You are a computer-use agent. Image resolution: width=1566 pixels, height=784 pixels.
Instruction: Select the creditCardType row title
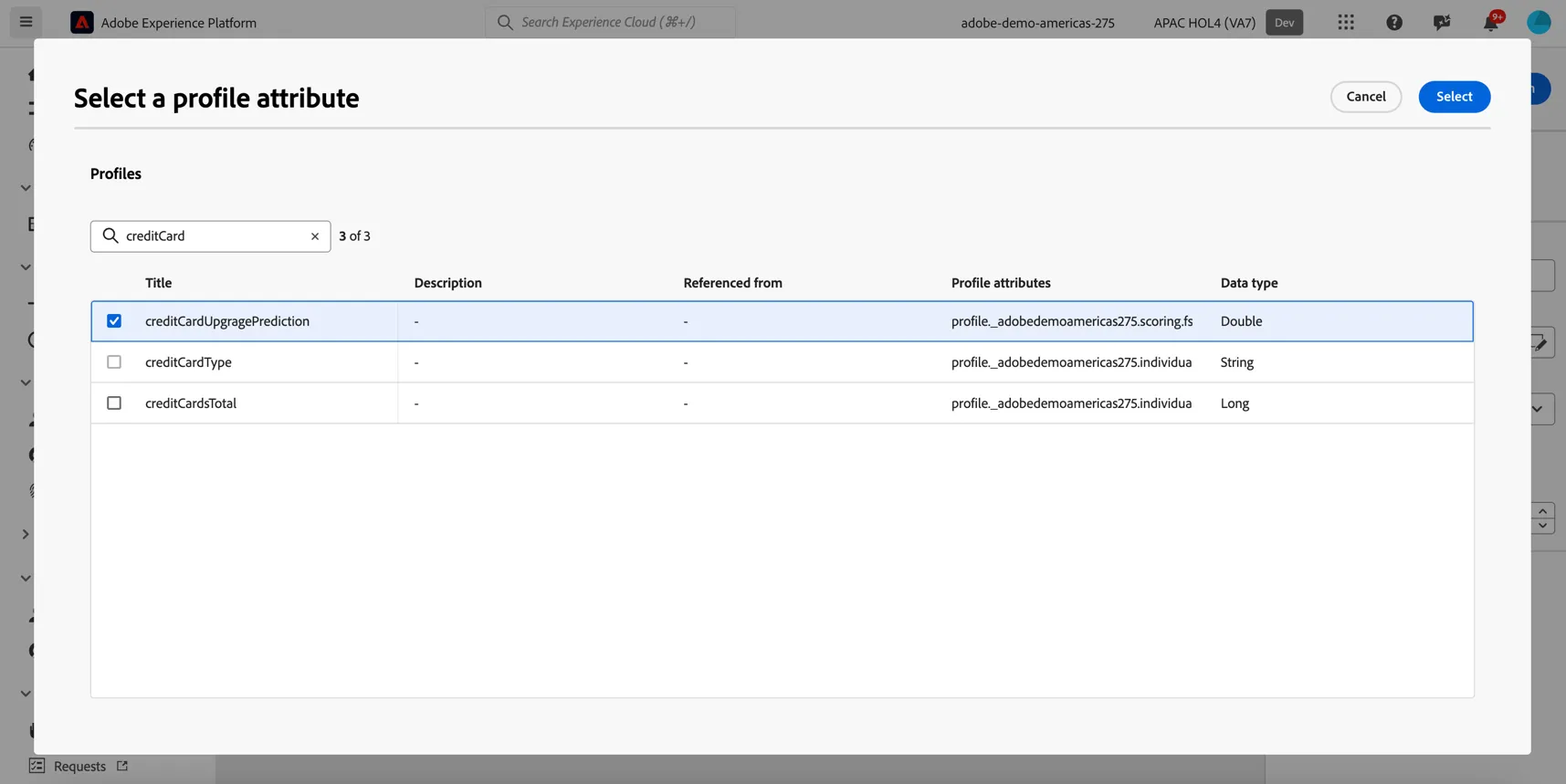pos(188,362)
